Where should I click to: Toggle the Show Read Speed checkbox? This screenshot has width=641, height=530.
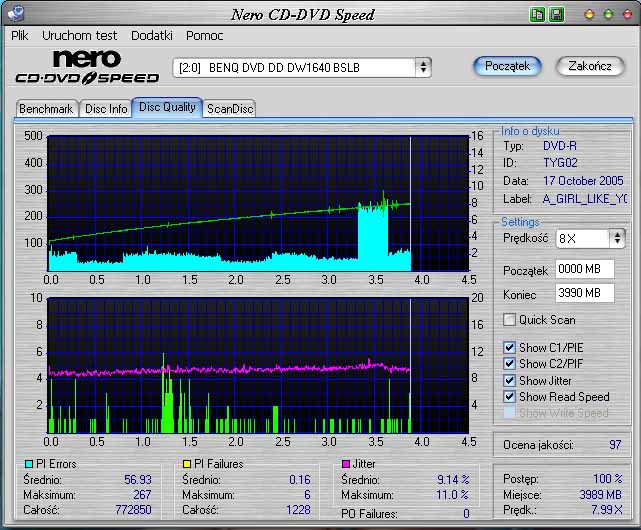[509, 397]
